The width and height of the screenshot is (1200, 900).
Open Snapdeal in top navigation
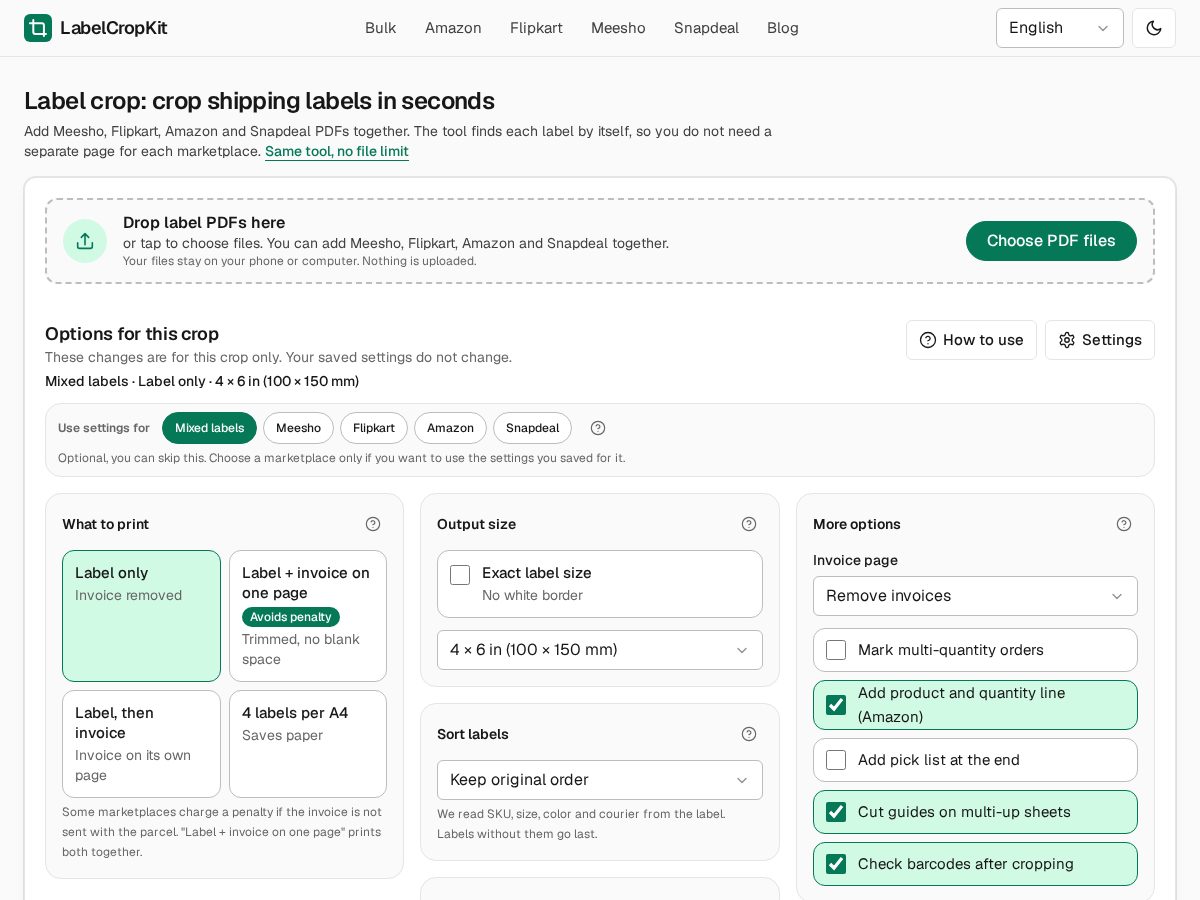[x=706, y=28]
